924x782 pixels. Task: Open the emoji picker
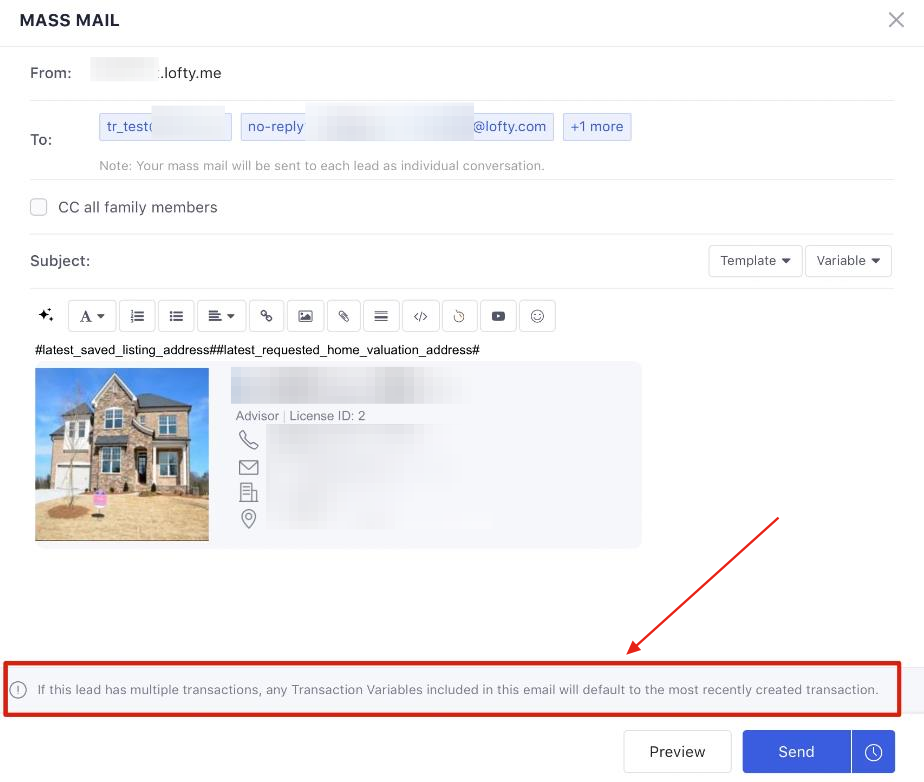click(537, 316)
